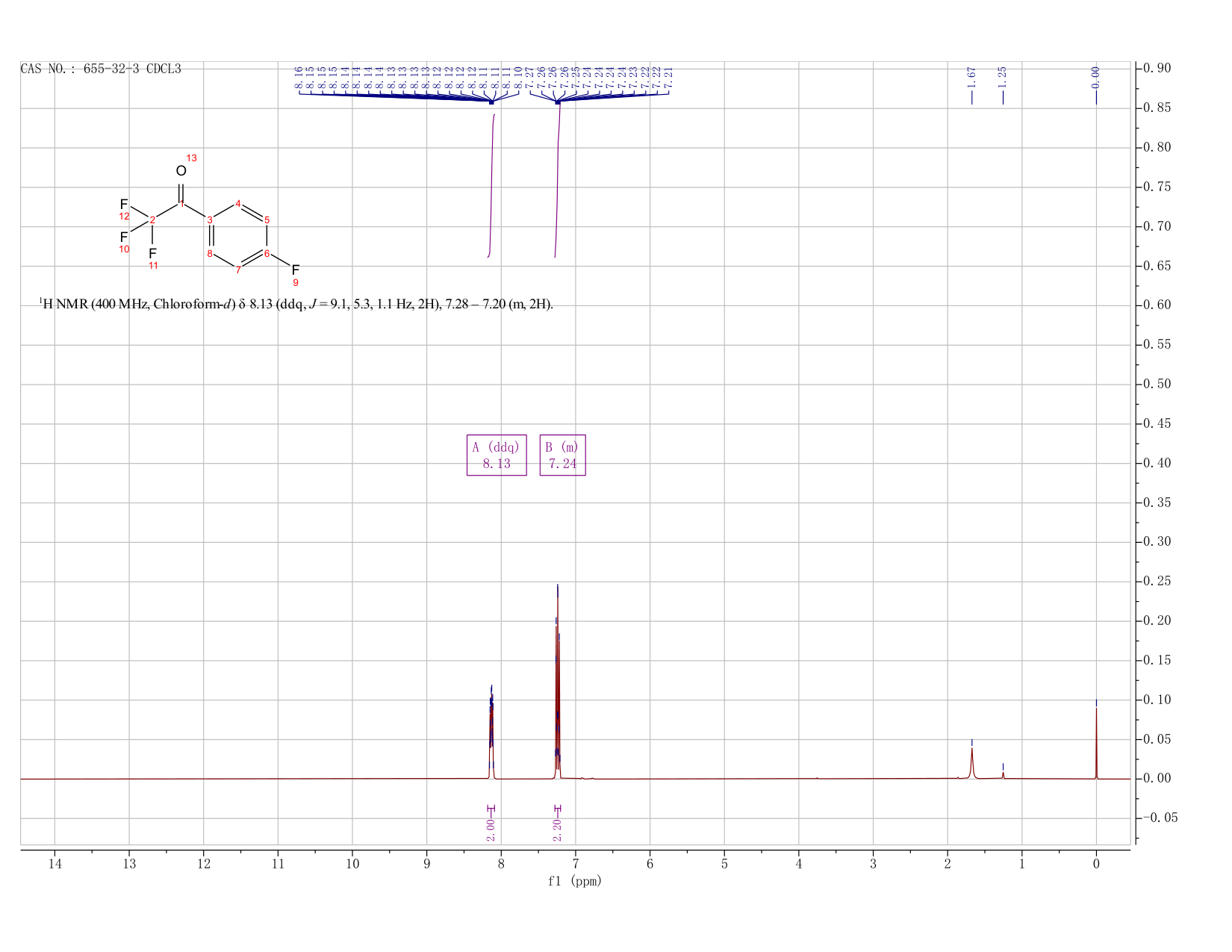Click the small peak at 1.25 ppm
Screen dimensions: 1232x952
[x=1003, y=775]
